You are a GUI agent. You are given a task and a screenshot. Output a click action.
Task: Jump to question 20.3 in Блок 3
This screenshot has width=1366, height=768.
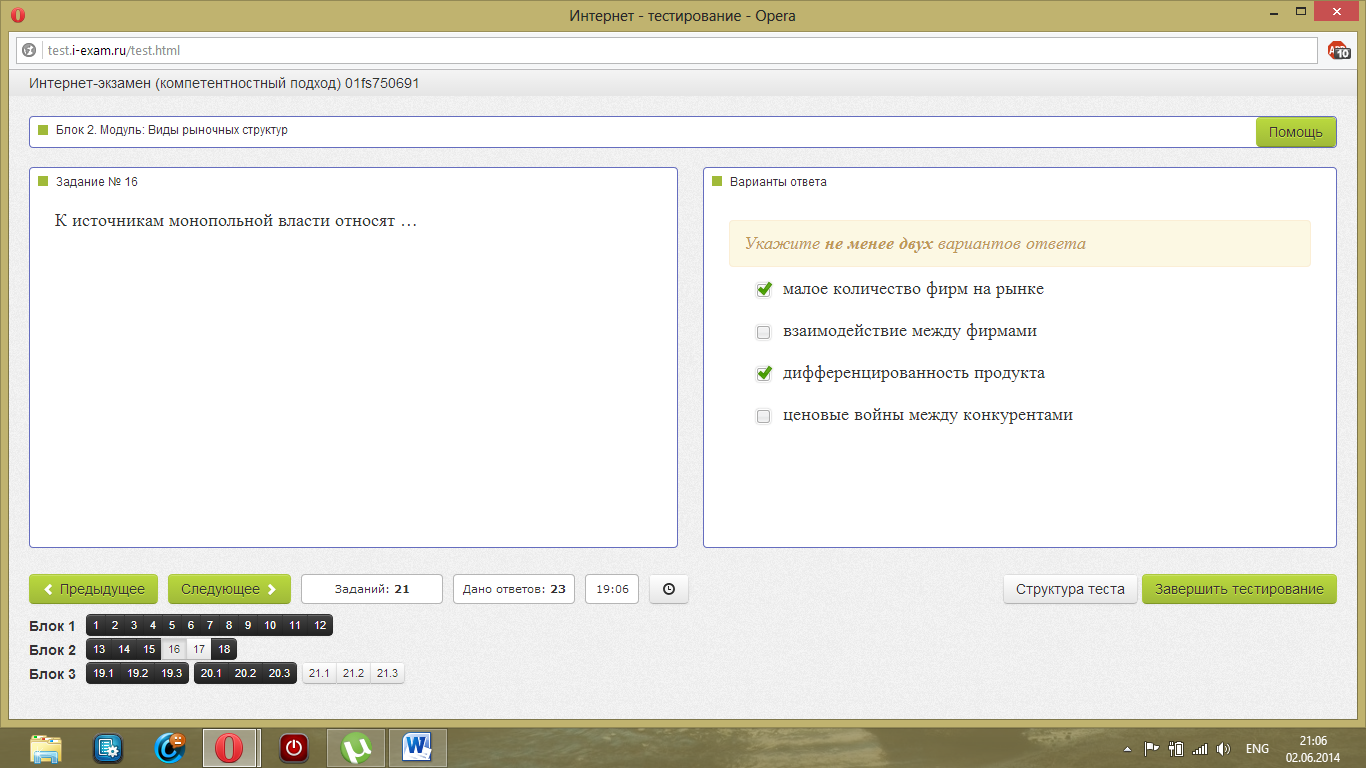pyautogui.click(x=279, y=673)
